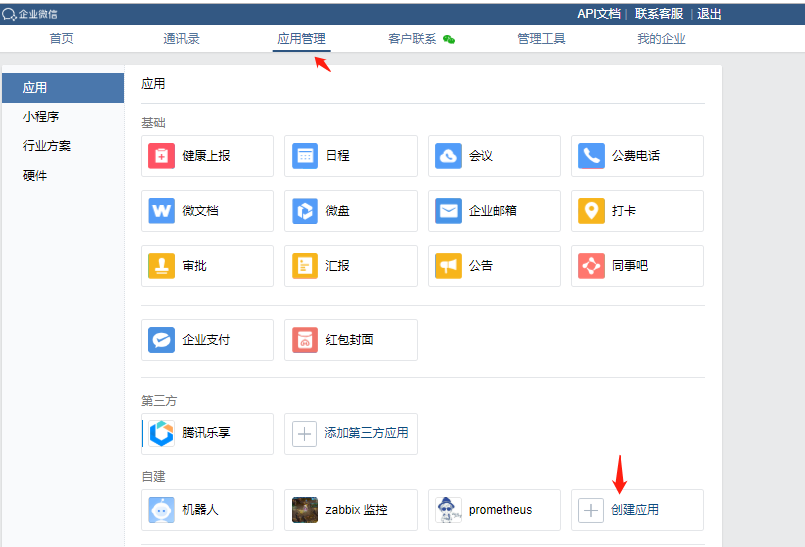
Task: Click the 企业支付 label text
Action: click(x=206, y=339)
